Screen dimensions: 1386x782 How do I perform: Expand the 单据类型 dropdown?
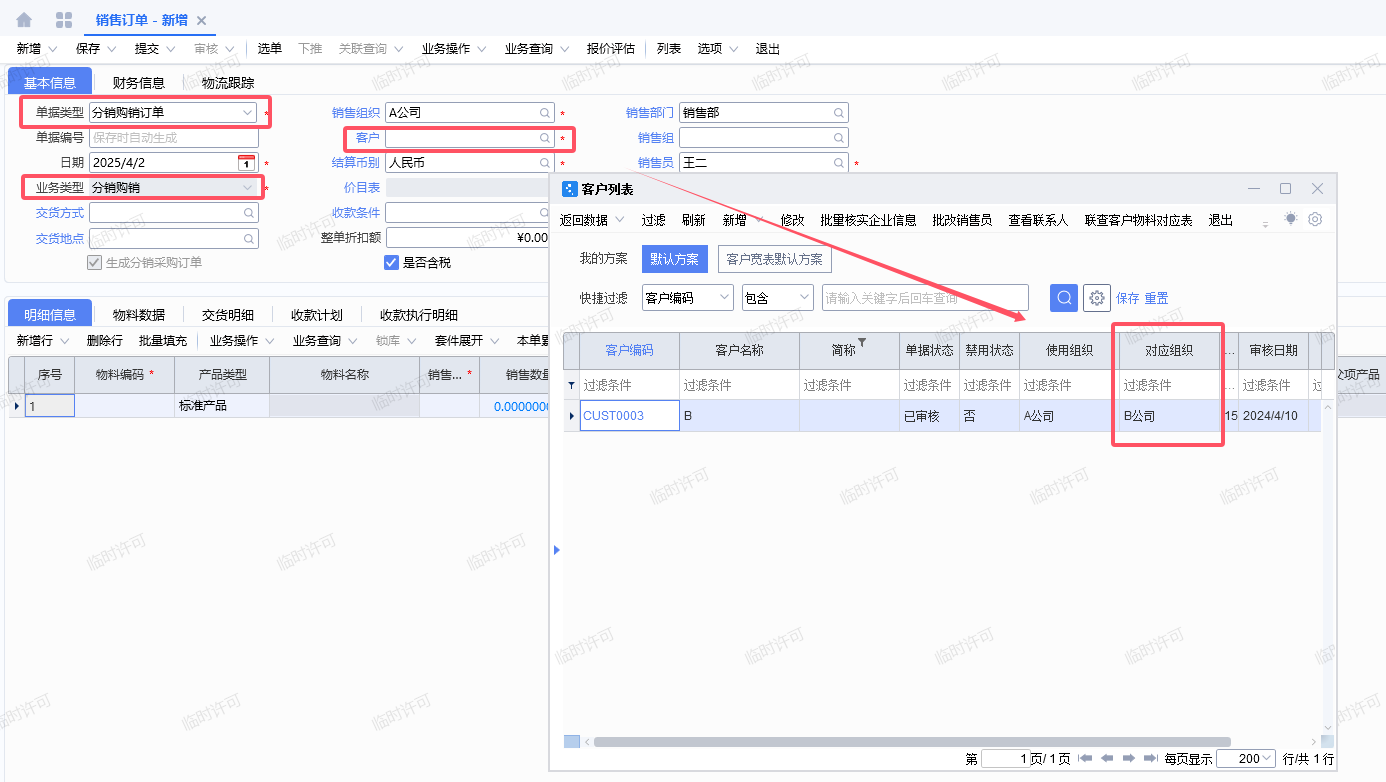point(247,113)
